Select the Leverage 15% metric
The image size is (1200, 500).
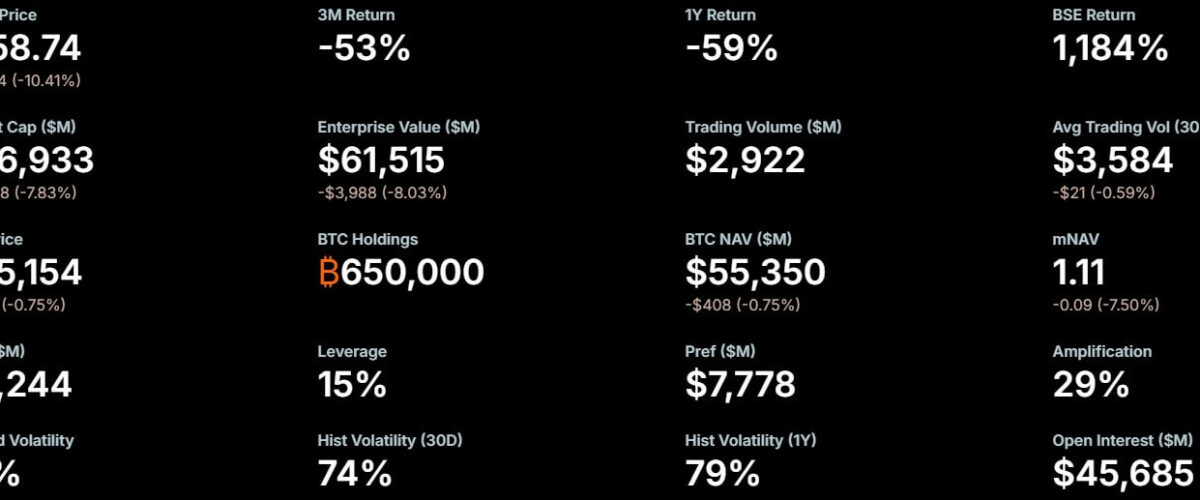[x=352, y=384]
